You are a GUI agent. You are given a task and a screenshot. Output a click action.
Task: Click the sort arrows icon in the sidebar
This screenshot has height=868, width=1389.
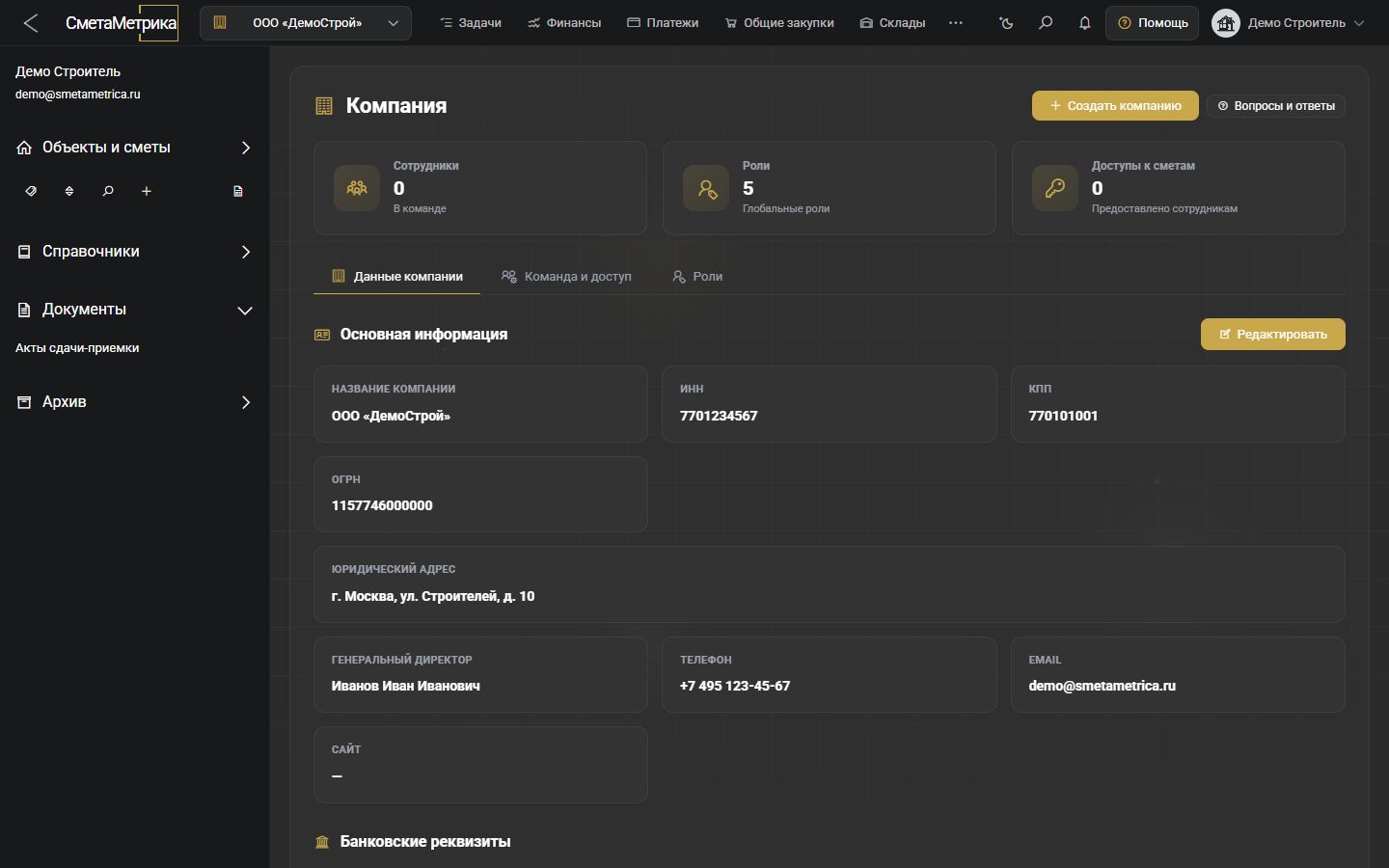[x=69, y=191]
